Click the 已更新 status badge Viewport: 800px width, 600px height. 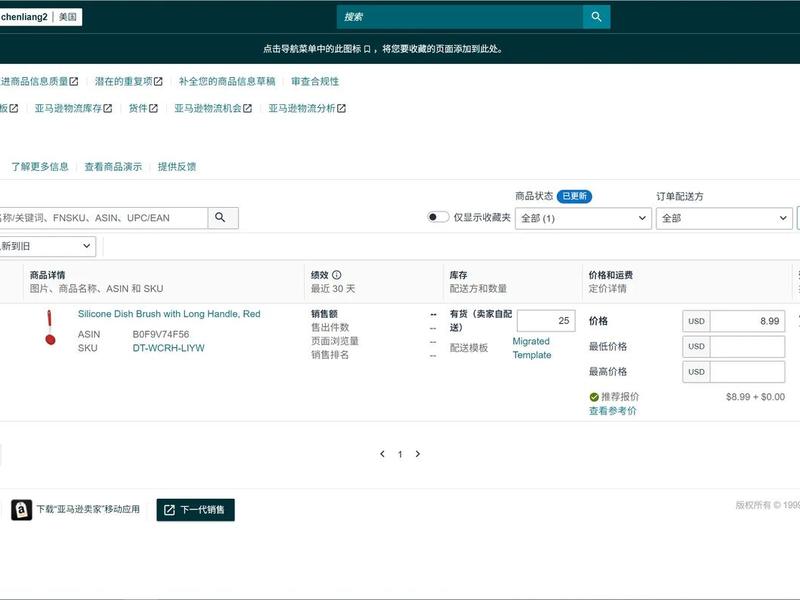pos(574,196)
